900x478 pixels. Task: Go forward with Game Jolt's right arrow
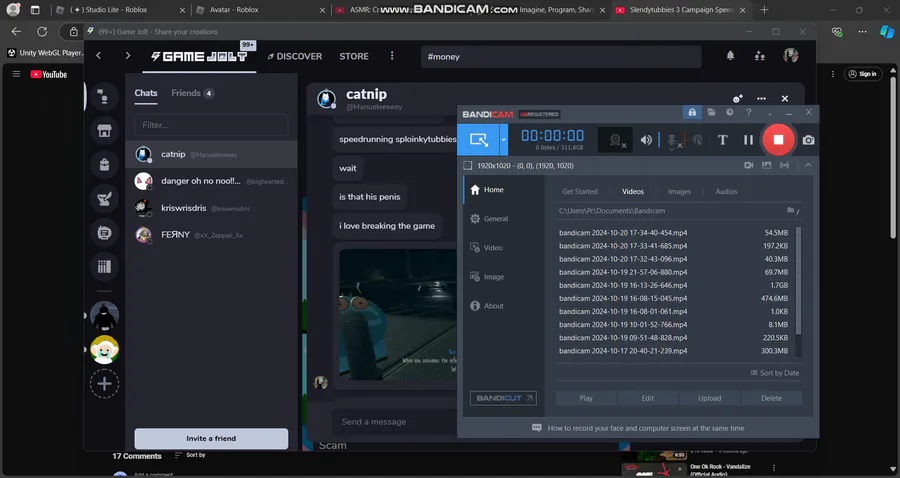(x=127, y=56)
